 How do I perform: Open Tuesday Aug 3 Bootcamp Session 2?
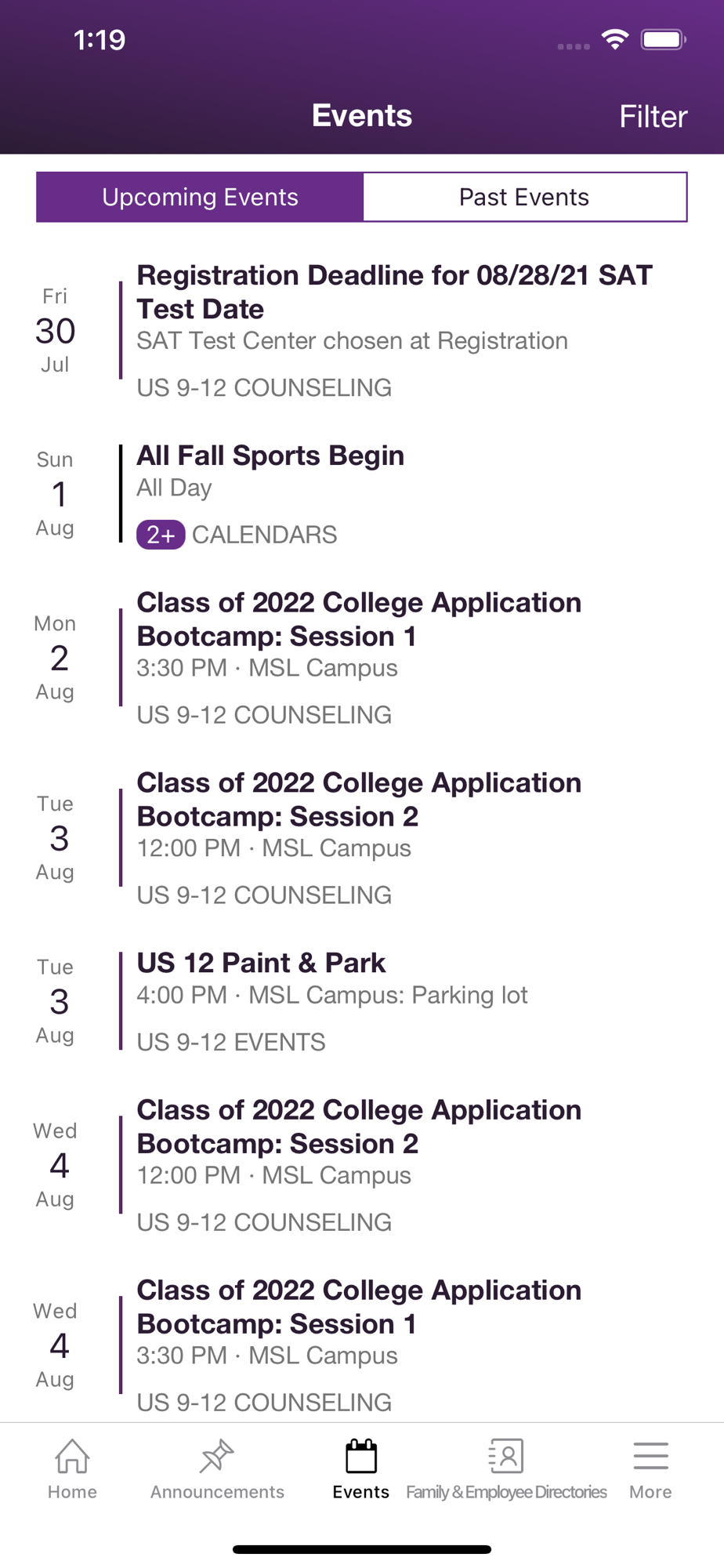[359, 800]
